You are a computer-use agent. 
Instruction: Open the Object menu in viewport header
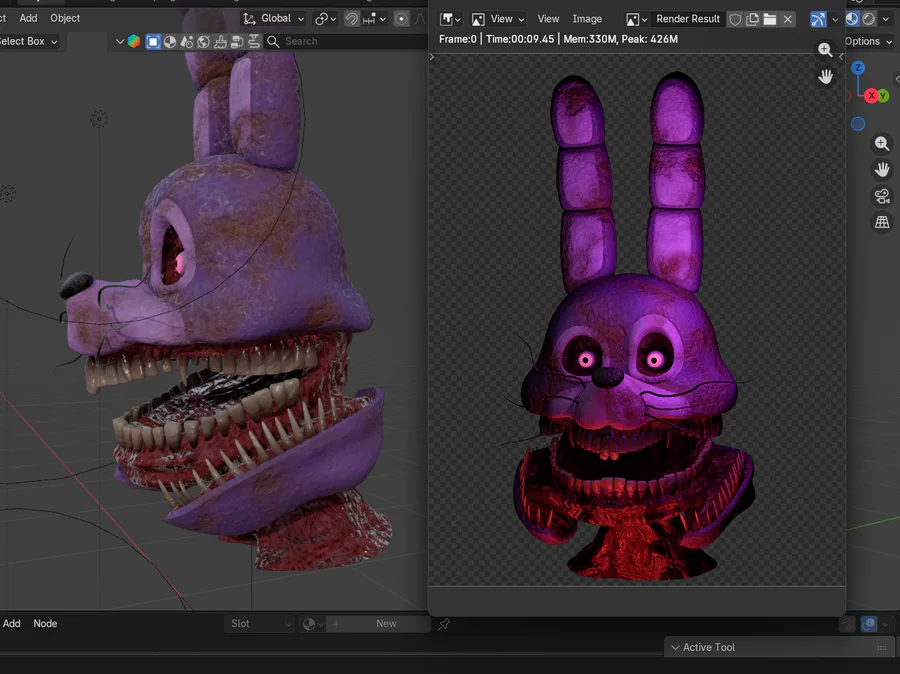(x=65, y=18)
